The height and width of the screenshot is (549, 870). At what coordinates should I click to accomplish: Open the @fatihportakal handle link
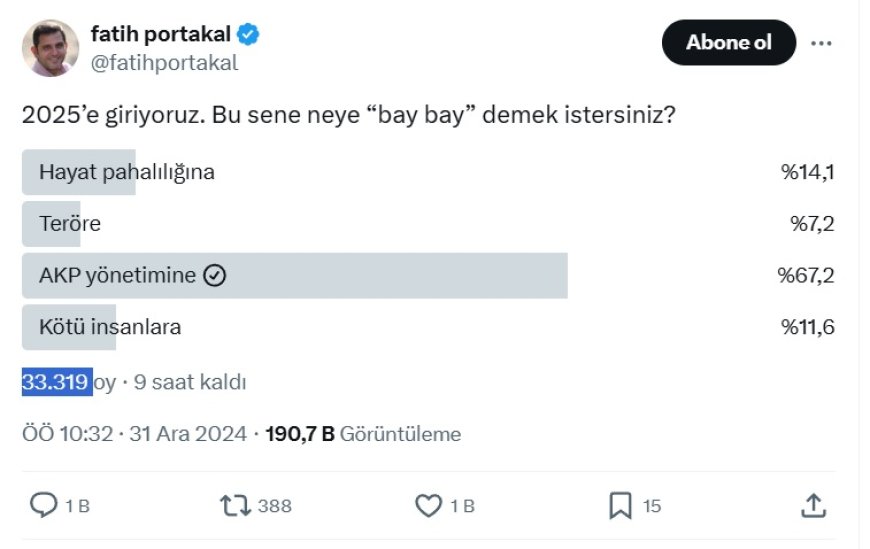(x=164, y=63)
